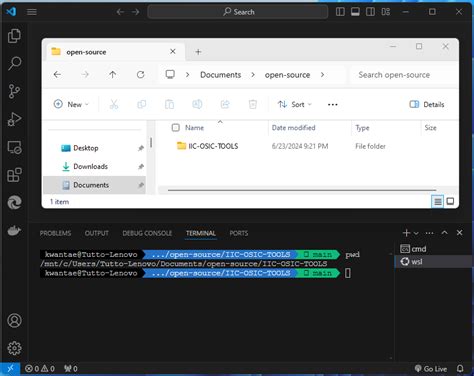This screenshot has width=474, height=376.
Task: Expand chevron before Documents in address bar
Action: coord(187,75)
